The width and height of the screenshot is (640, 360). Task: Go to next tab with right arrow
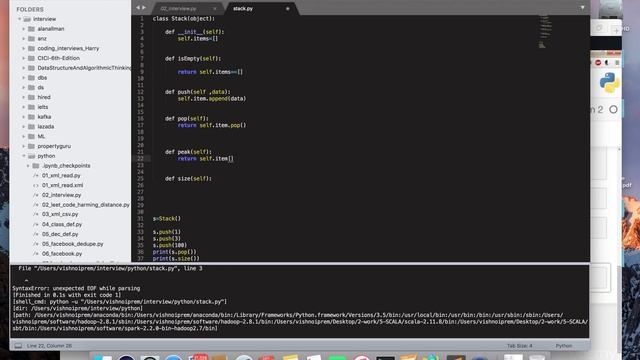[x=144, y=8]
